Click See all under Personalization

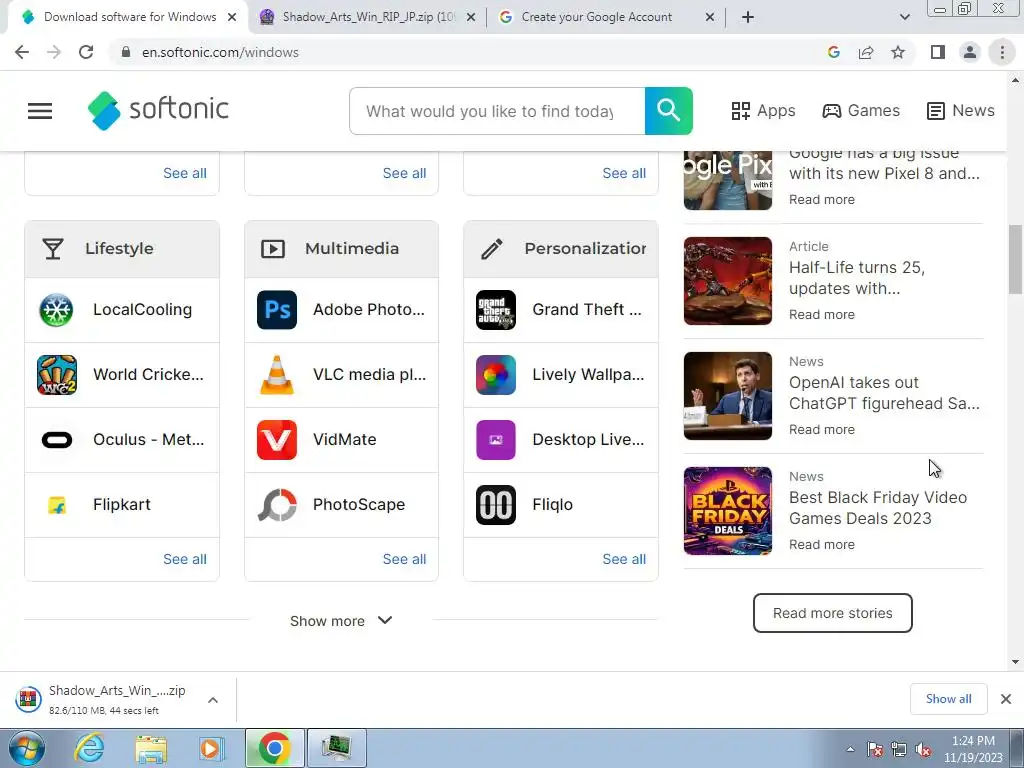[624, 559]
